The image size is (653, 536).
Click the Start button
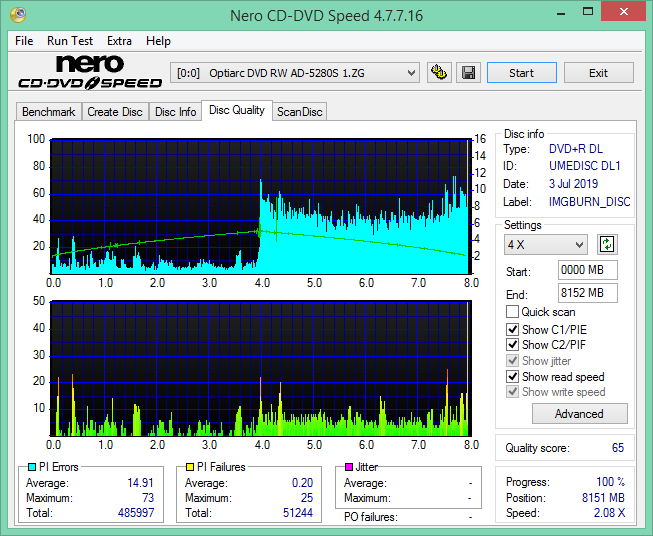coord(522,73)
